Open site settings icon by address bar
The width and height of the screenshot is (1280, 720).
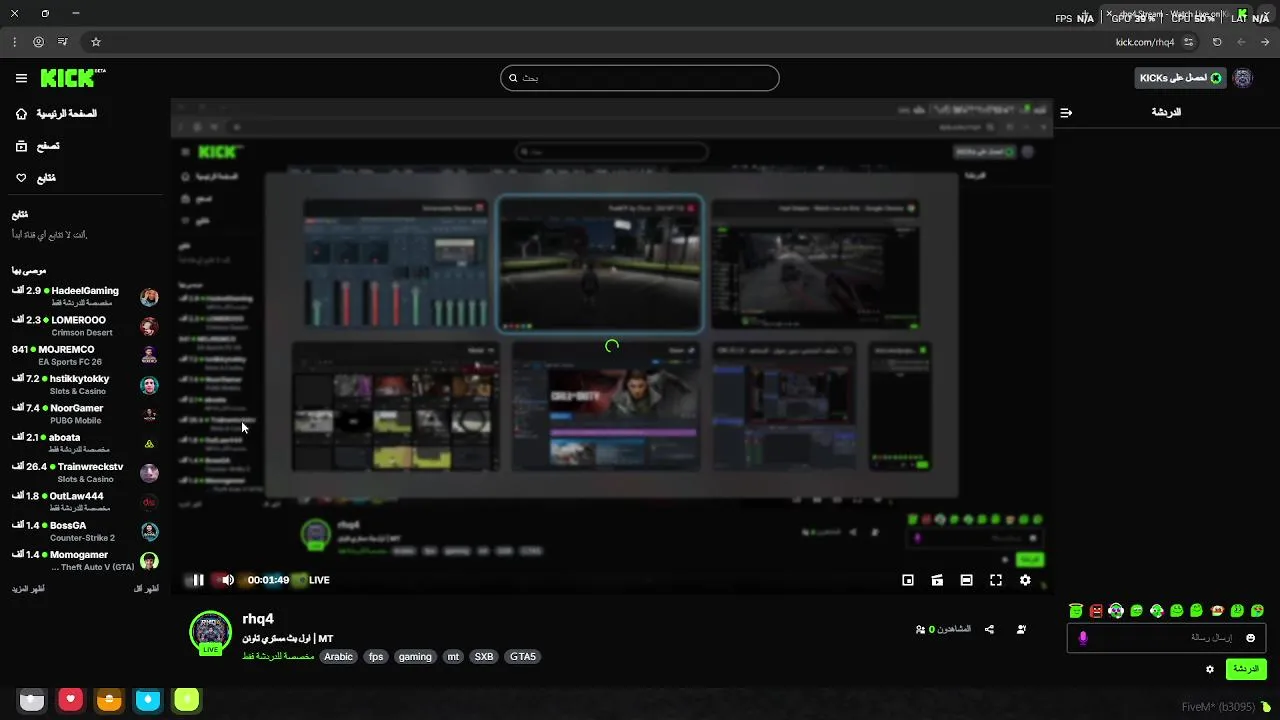pos(1188,42)
